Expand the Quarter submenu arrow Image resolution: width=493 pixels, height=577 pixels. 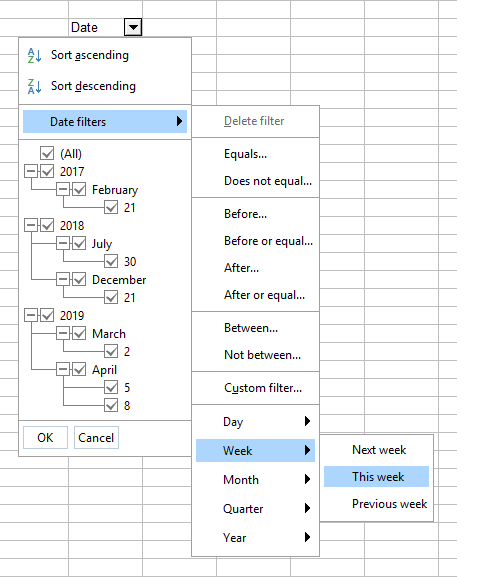pos(307,509)
